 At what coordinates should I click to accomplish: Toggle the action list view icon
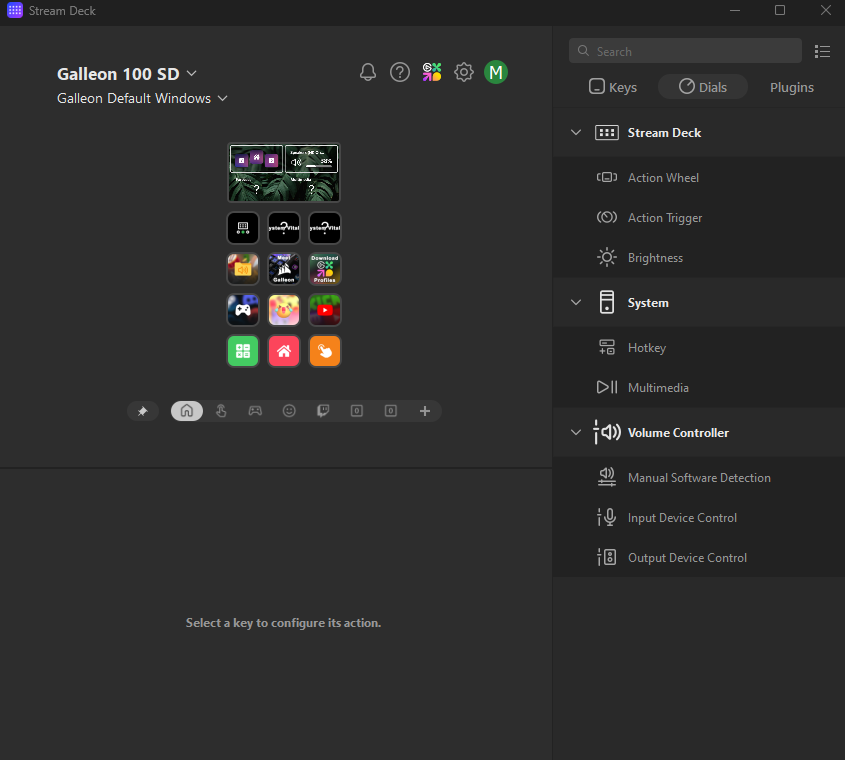[x=822, y=51]
